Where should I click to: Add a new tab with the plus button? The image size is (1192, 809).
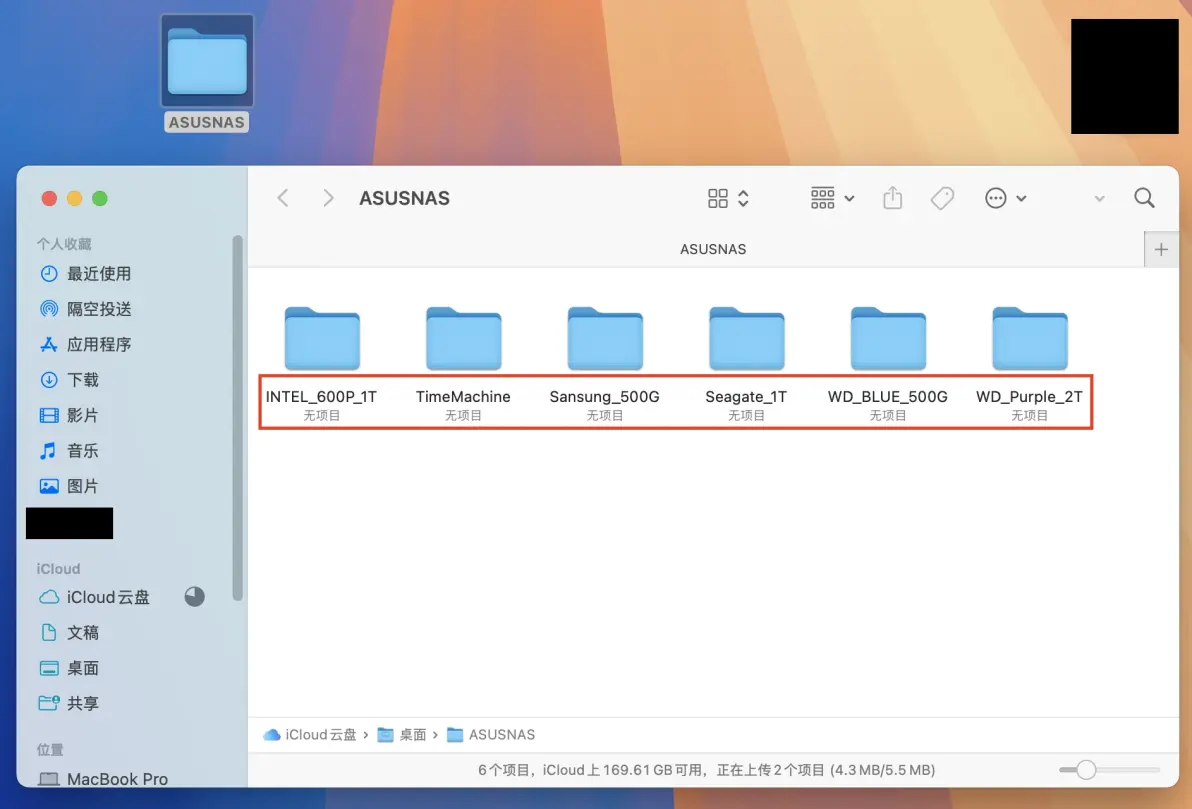tap(1161, 249)
